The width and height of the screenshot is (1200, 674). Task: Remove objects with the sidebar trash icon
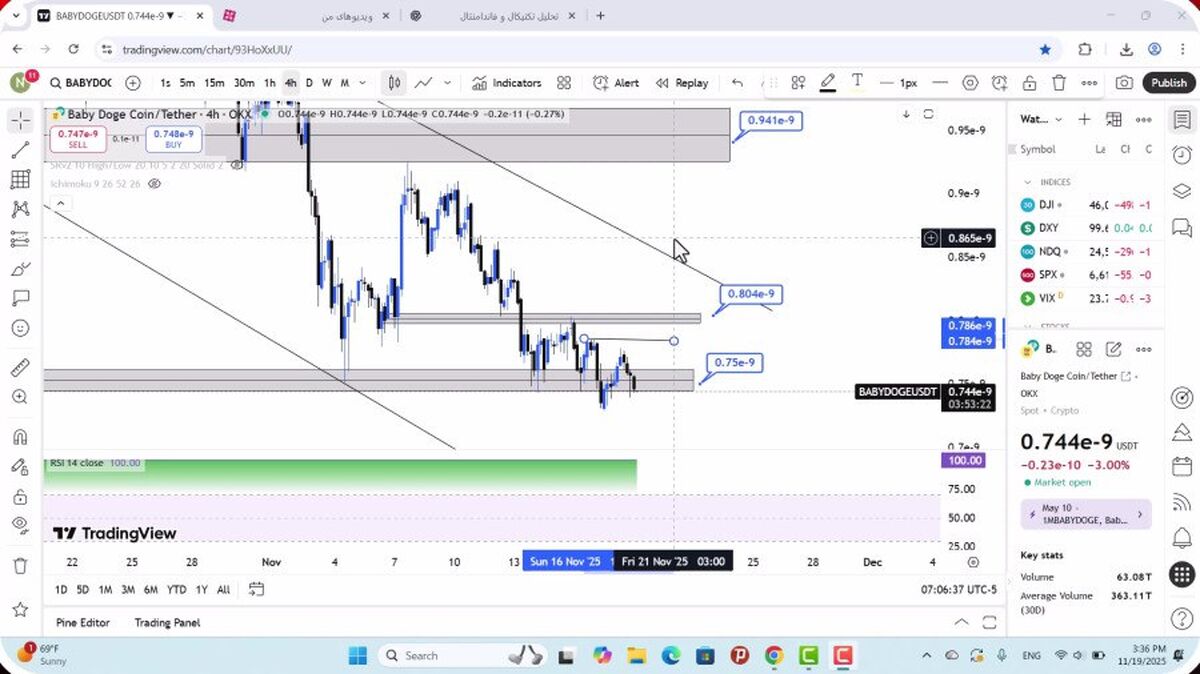click(20, 565)
